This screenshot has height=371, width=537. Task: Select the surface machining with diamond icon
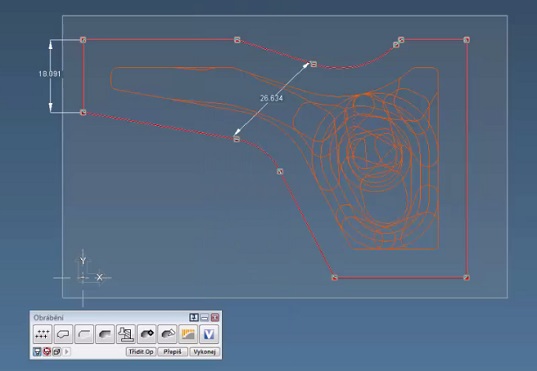pos(147,334)
